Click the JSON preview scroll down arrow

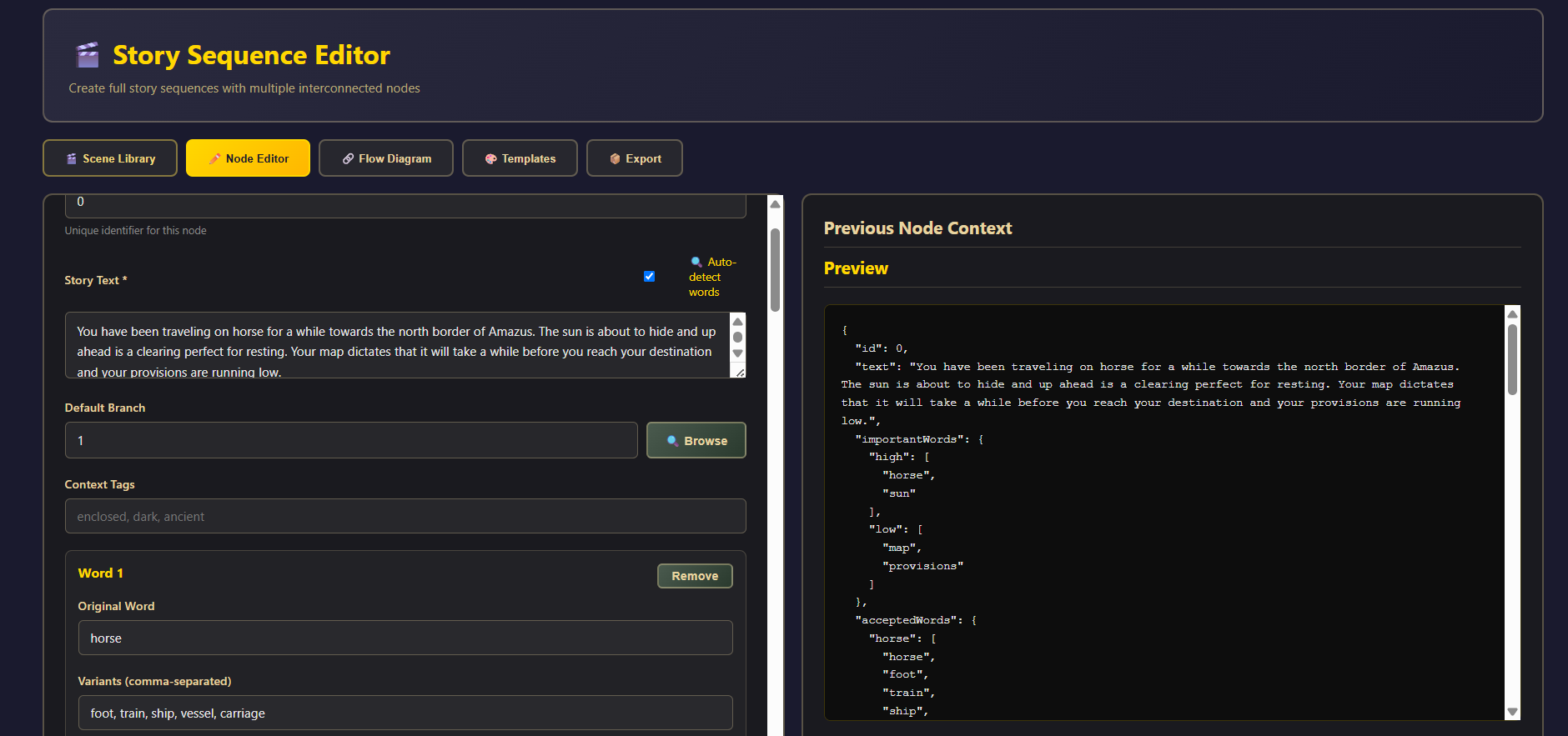pos(1512,712)
